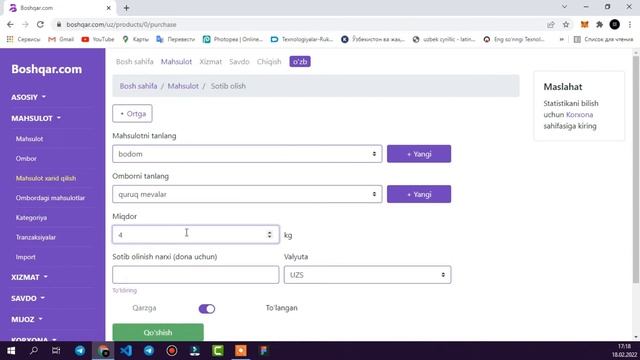Open Tranzaksiyalar in the sidebar
This screenshot has width=640, height=360.
coord(36,237)
